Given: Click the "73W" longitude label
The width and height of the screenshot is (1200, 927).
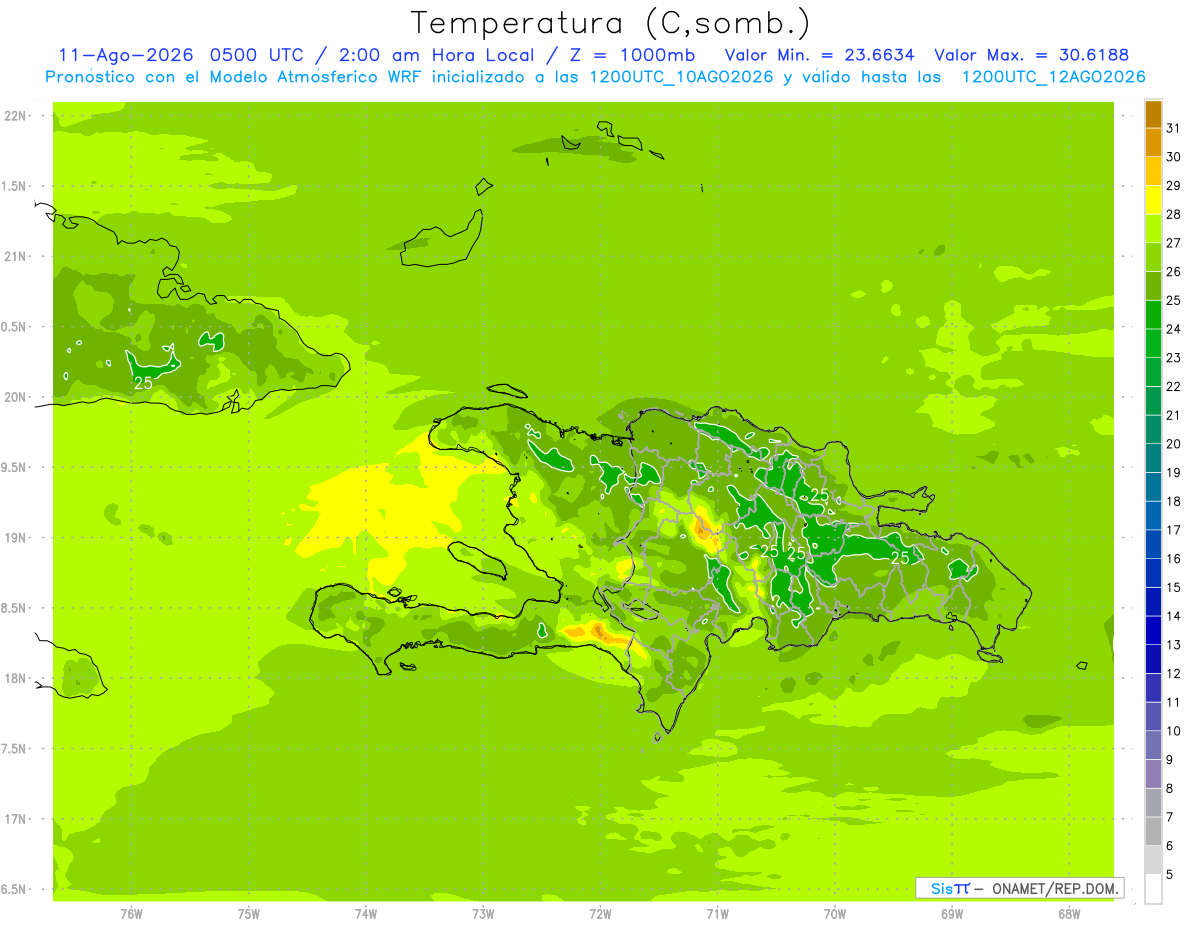Looking at the screenshot, I should pos(483,913).
